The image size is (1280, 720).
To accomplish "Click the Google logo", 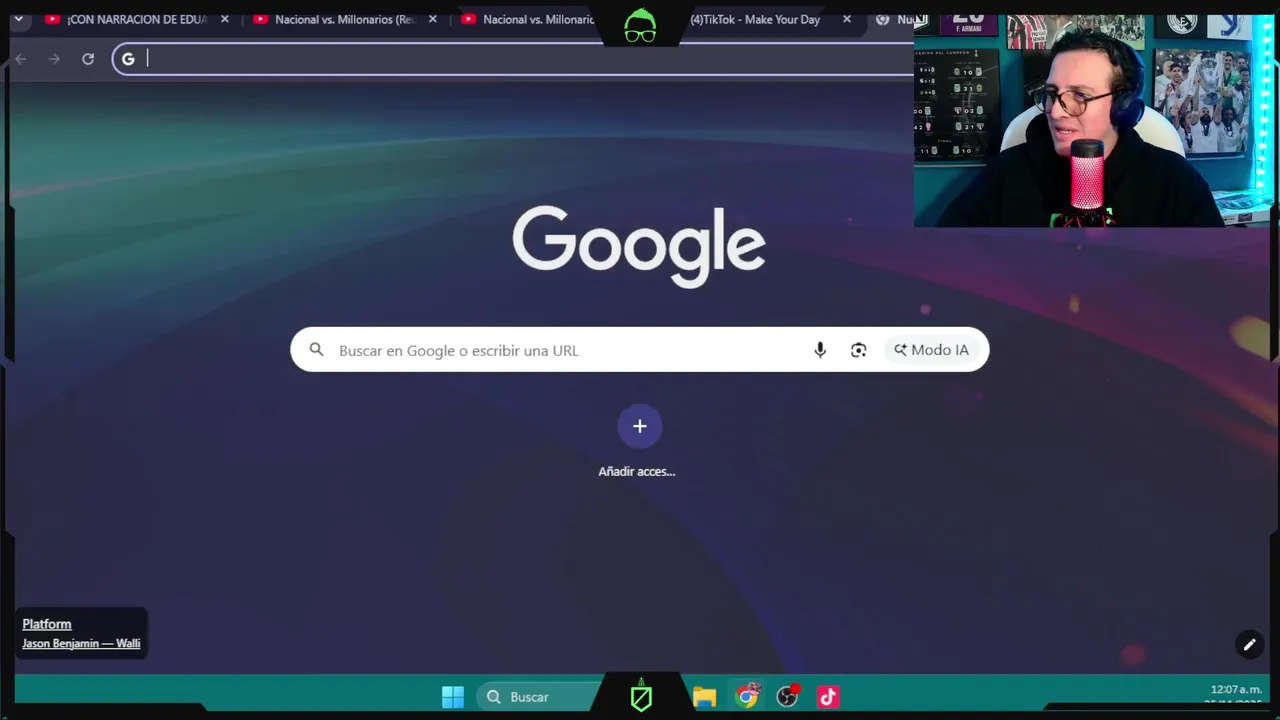I will click(x=639, y=246).
